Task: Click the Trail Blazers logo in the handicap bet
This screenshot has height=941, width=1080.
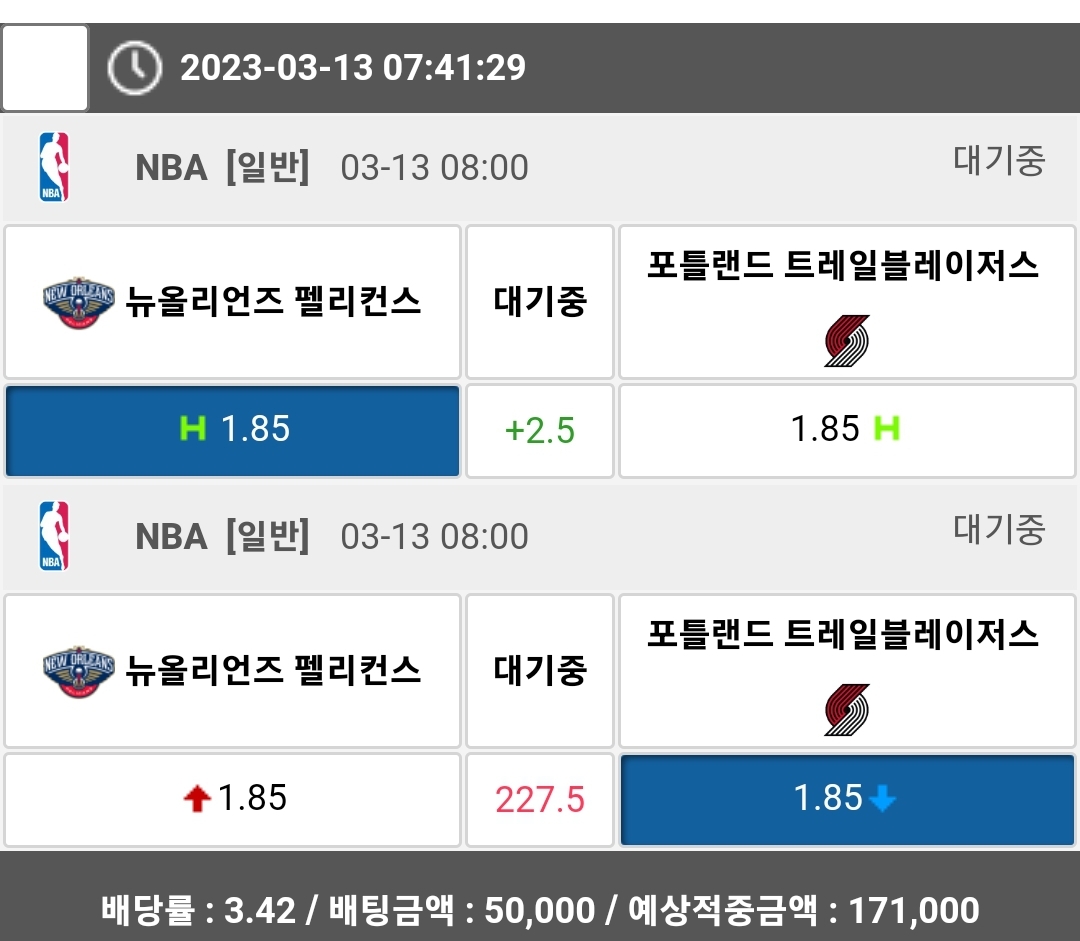Action: pyautogui.click(x=846, y=340)
